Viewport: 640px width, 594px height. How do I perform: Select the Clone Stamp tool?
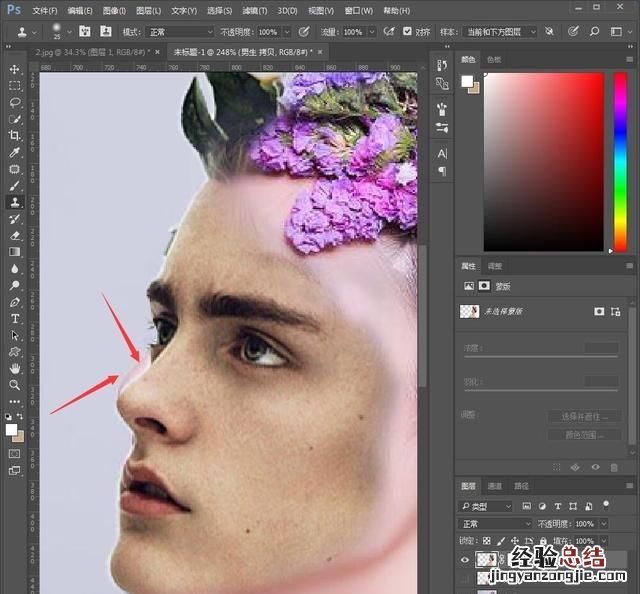[15, 202]
